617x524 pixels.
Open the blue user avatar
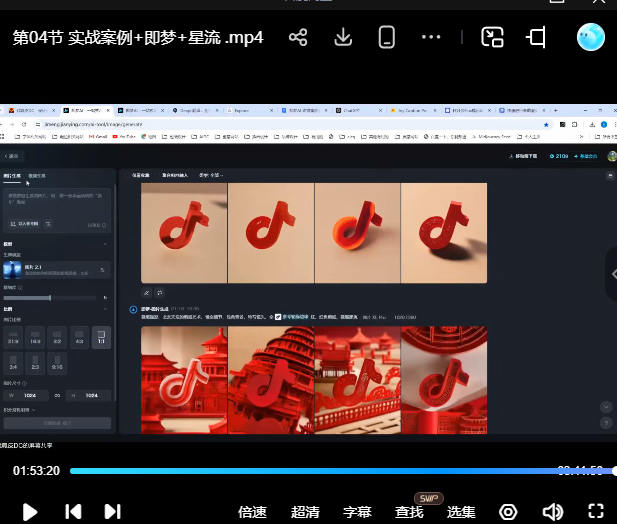point(591,38)
